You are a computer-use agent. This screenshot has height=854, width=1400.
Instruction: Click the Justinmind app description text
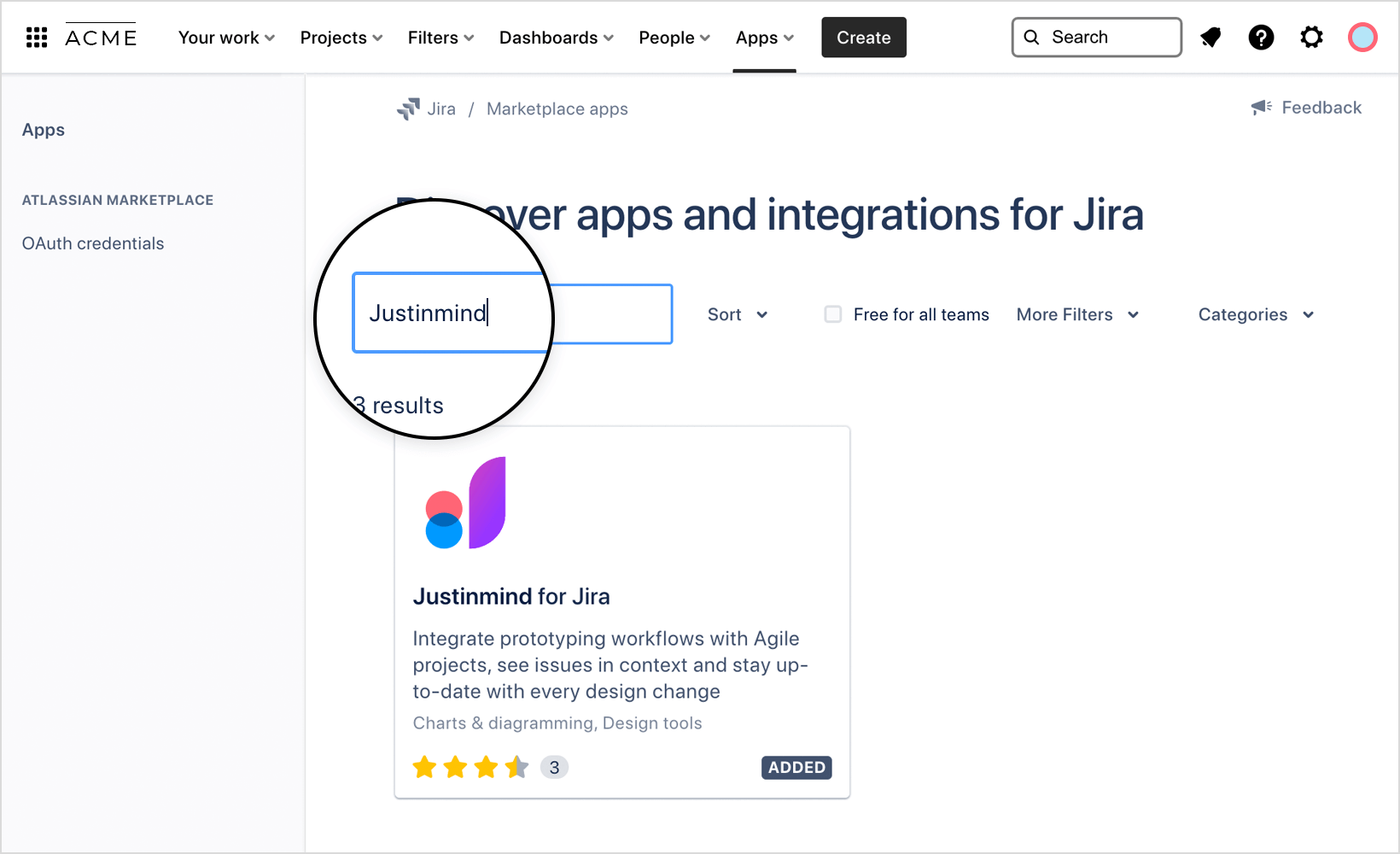coord(610,664)
